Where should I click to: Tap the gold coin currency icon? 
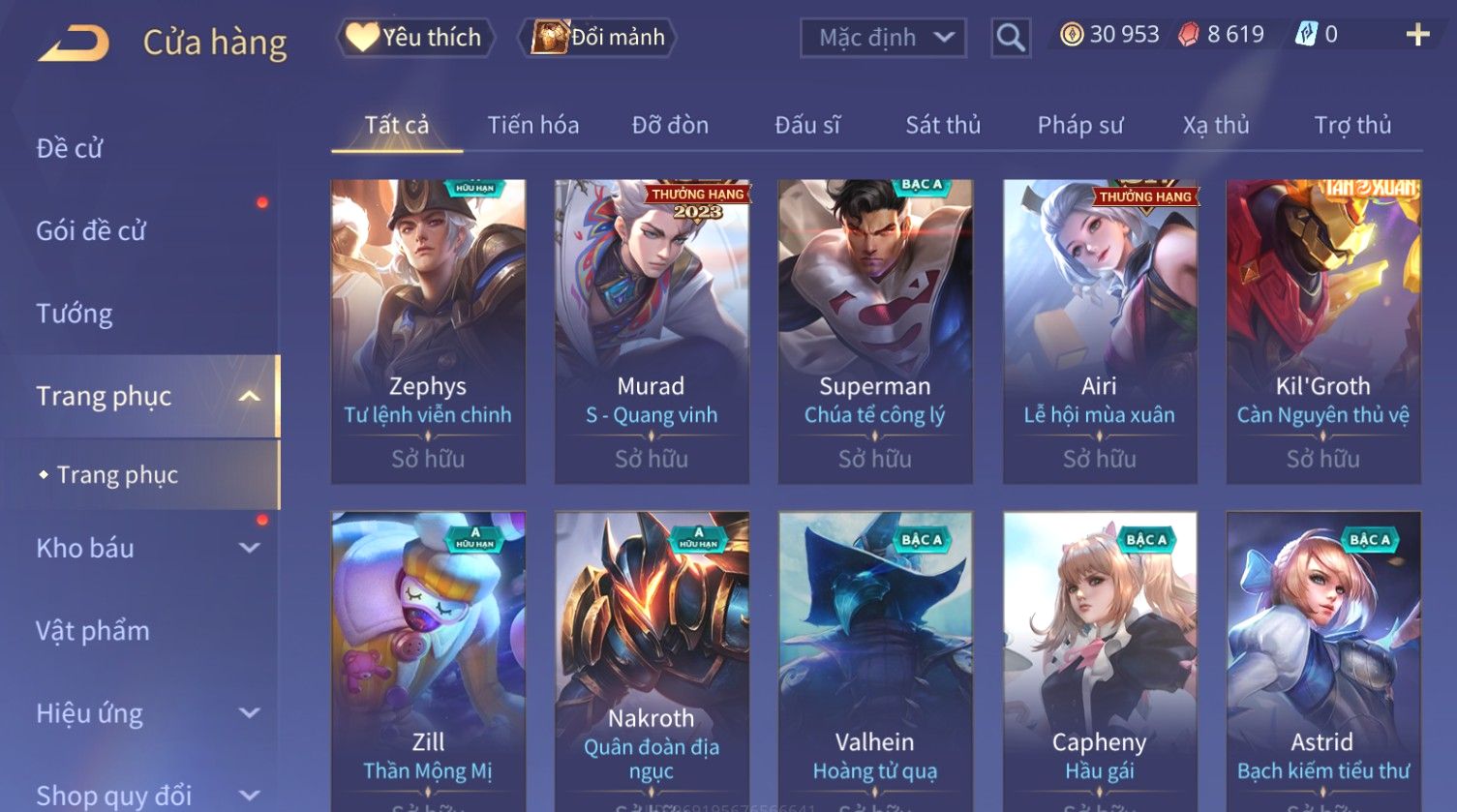click(1071, 35)
